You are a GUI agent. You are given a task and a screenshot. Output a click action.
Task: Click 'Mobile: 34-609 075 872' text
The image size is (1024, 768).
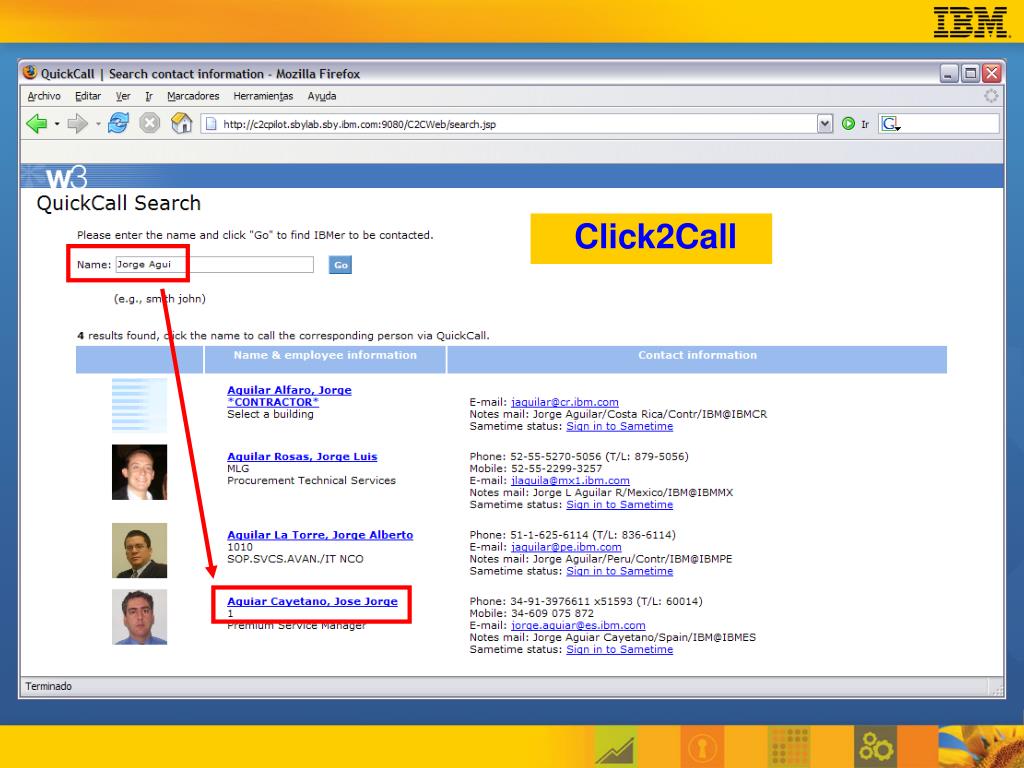click(x=532, y=614)
